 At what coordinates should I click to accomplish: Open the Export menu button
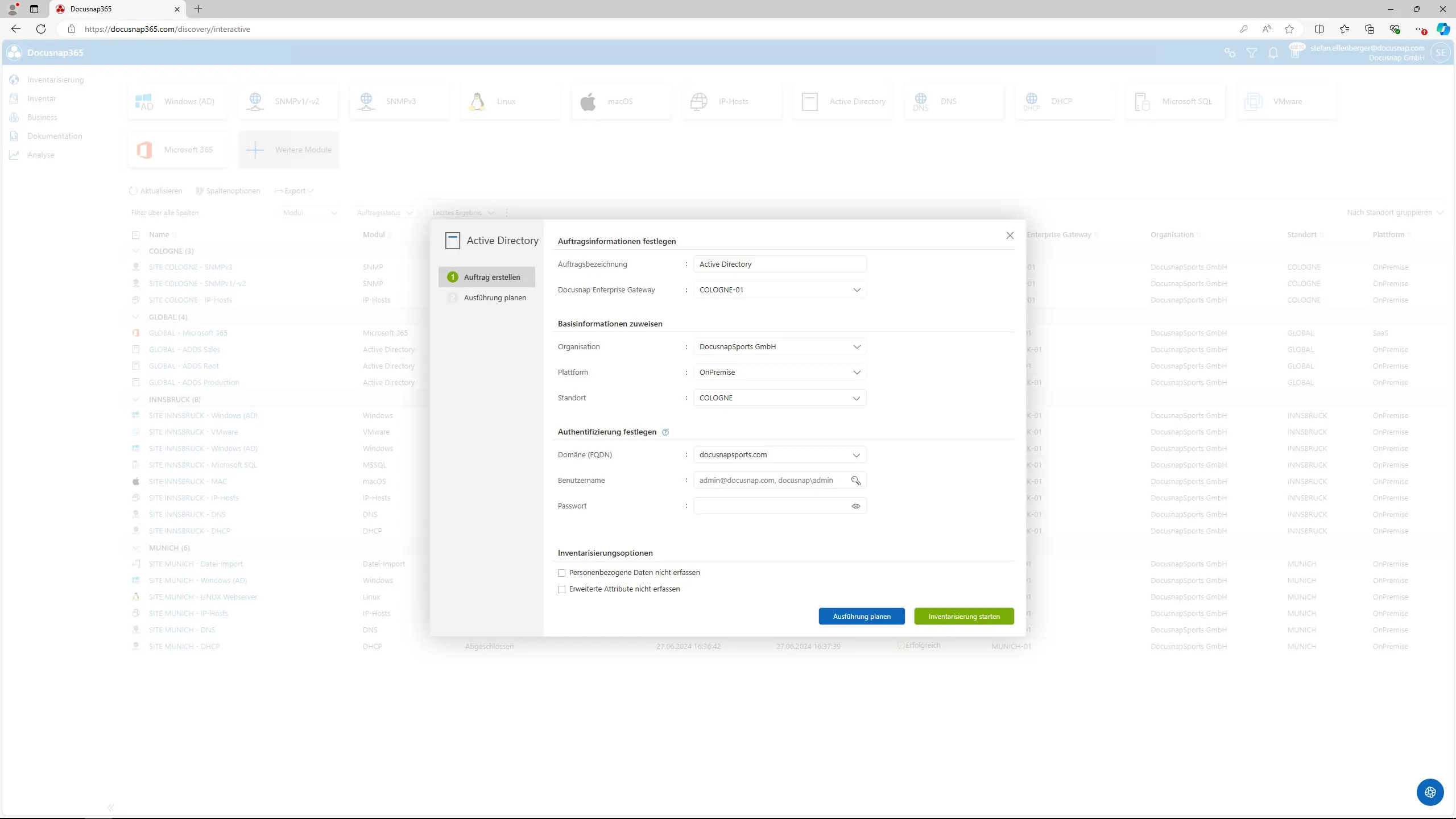point(294,191)
